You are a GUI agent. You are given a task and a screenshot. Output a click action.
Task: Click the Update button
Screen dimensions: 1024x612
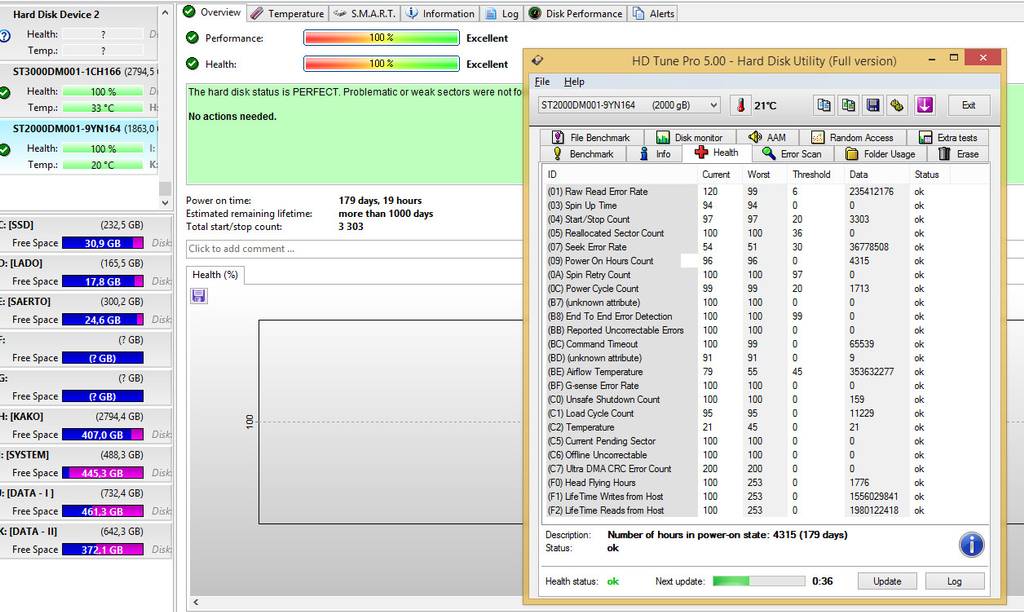point(887,581)
